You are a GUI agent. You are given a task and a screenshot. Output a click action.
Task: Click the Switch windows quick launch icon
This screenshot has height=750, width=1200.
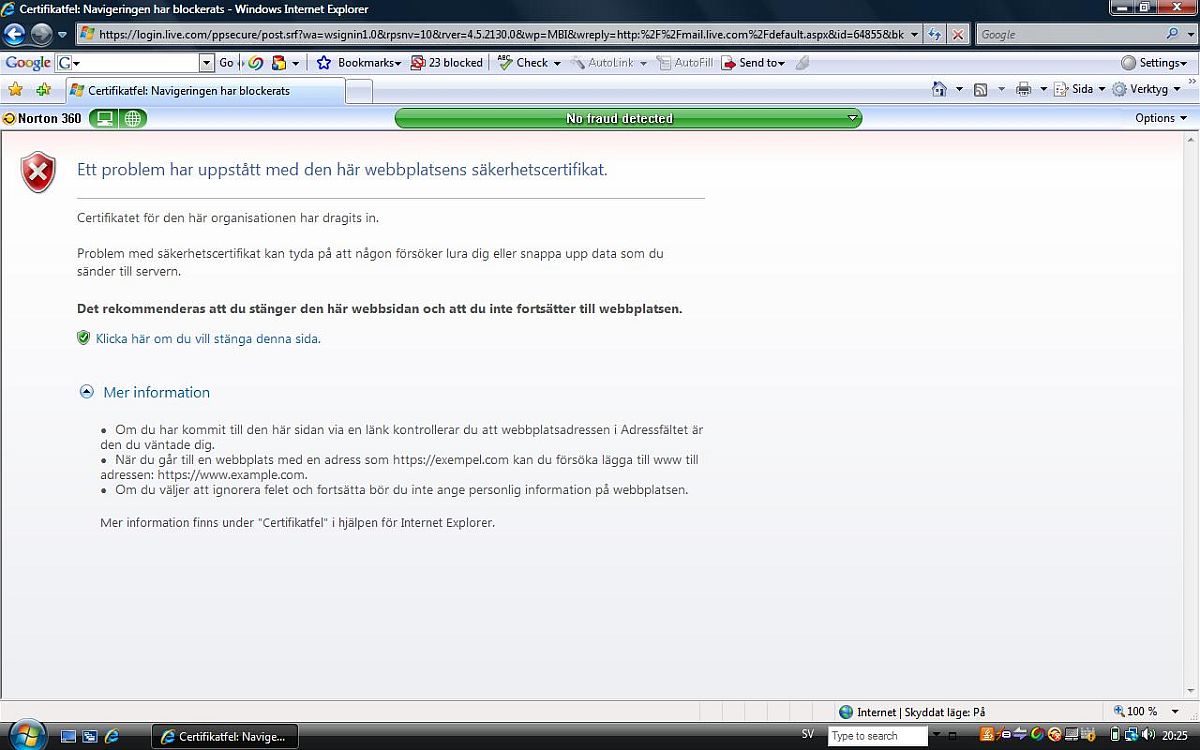click(89, 736)
